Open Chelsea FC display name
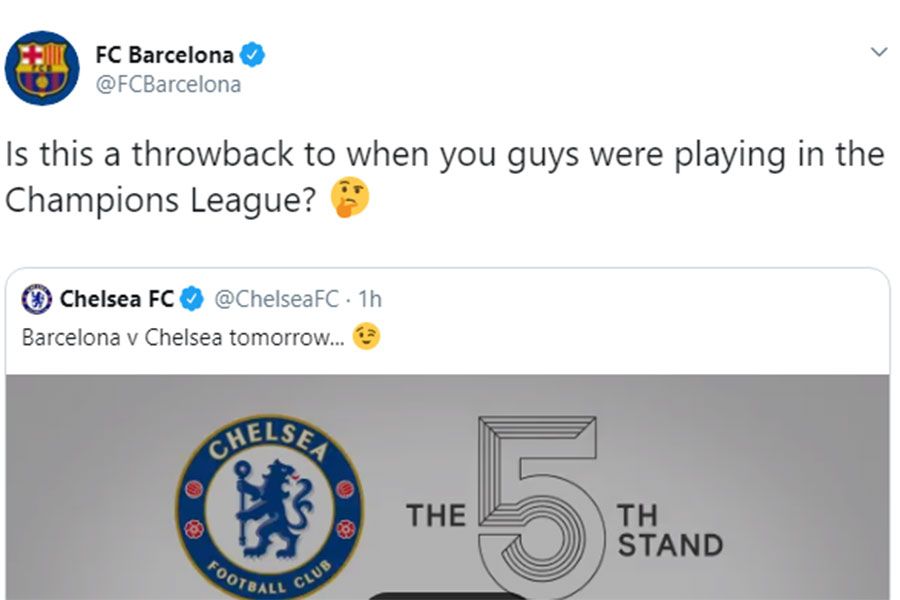 (x=117, y=299)
